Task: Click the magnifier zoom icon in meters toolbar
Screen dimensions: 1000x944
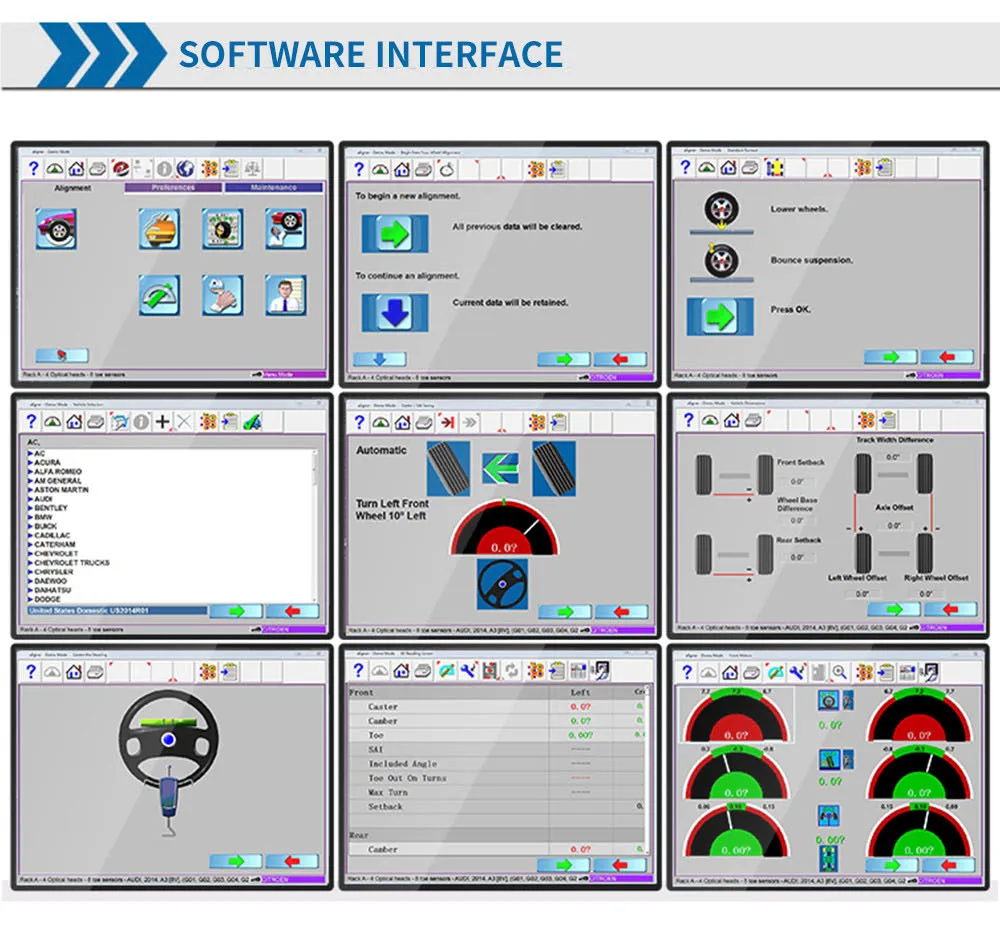Action: click(840, 672)
